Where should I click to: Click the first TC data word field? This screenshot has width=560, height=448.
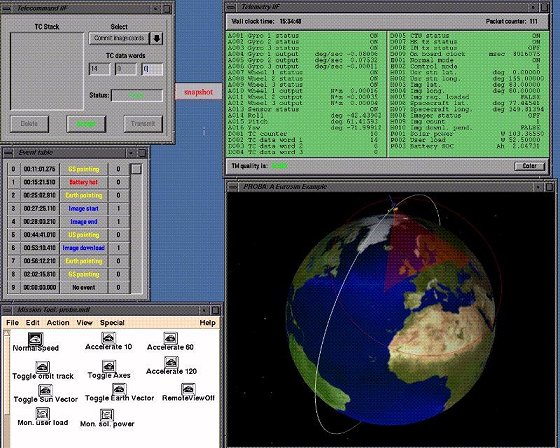pyautogui.click(x=99, y=69)
